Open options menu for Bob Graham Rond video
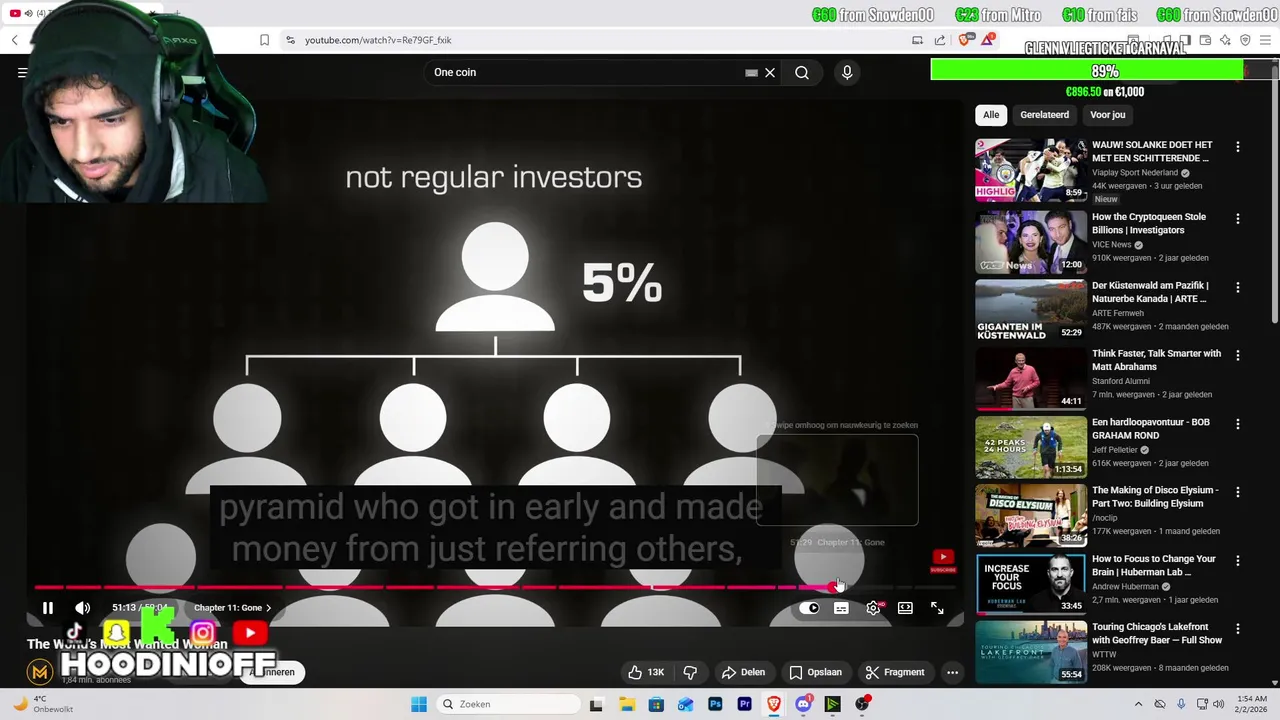The image size is (1280, 720). point(1238,424)
